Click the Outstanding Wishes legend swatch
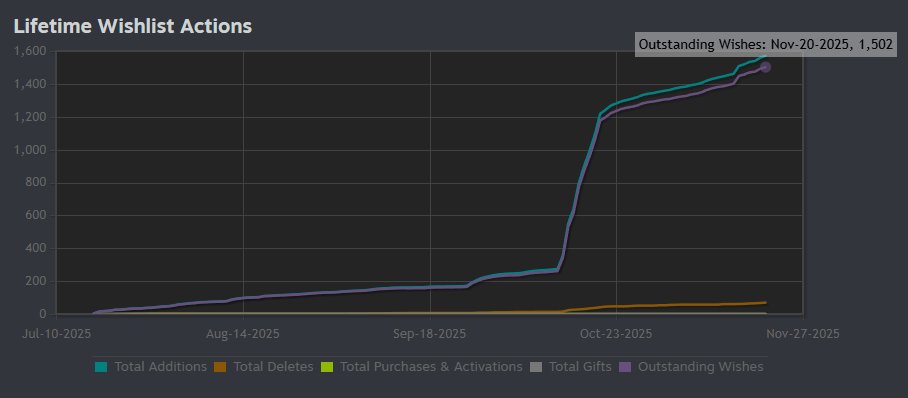Image resolution: width=908 pixels, height=398 pixels. point(625,367)
